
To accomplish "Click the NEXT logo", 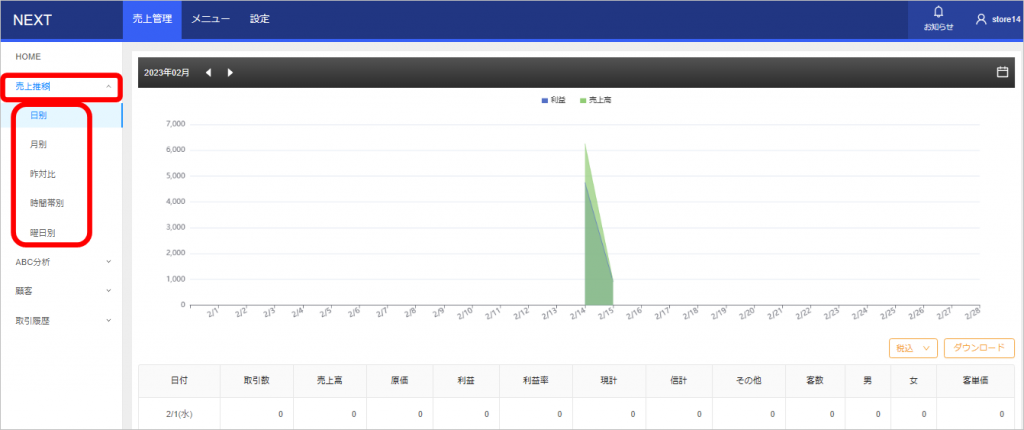I will pyautogui.click(x=33, y=19).
